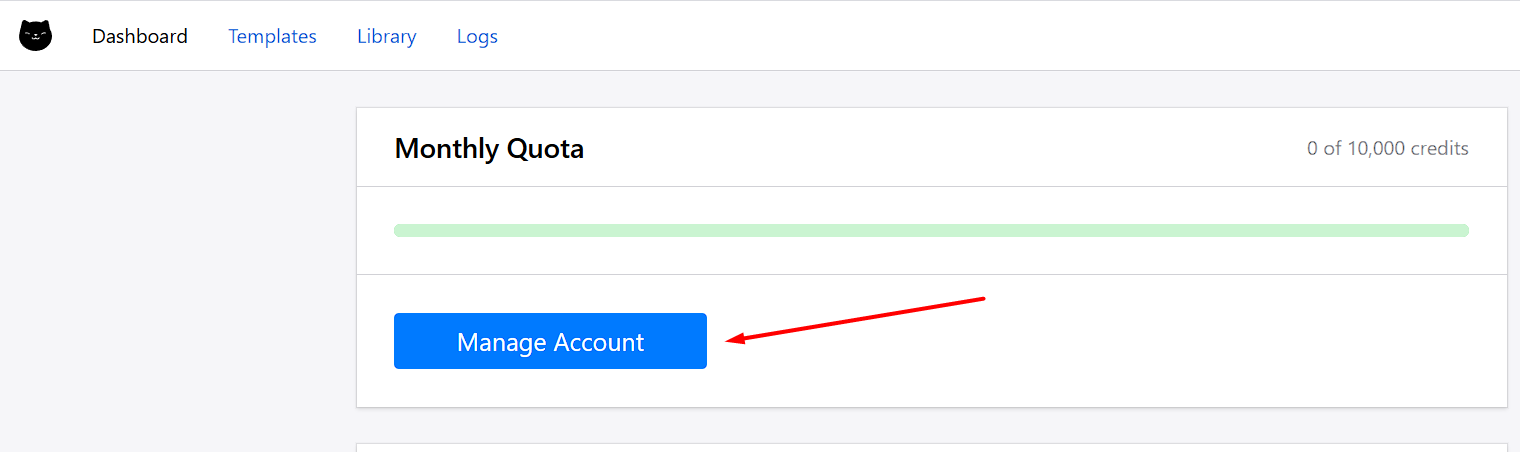This screenshot has height=452, width=1520.
Task: Click the left end of quota bar
Action: click(400, 230)
